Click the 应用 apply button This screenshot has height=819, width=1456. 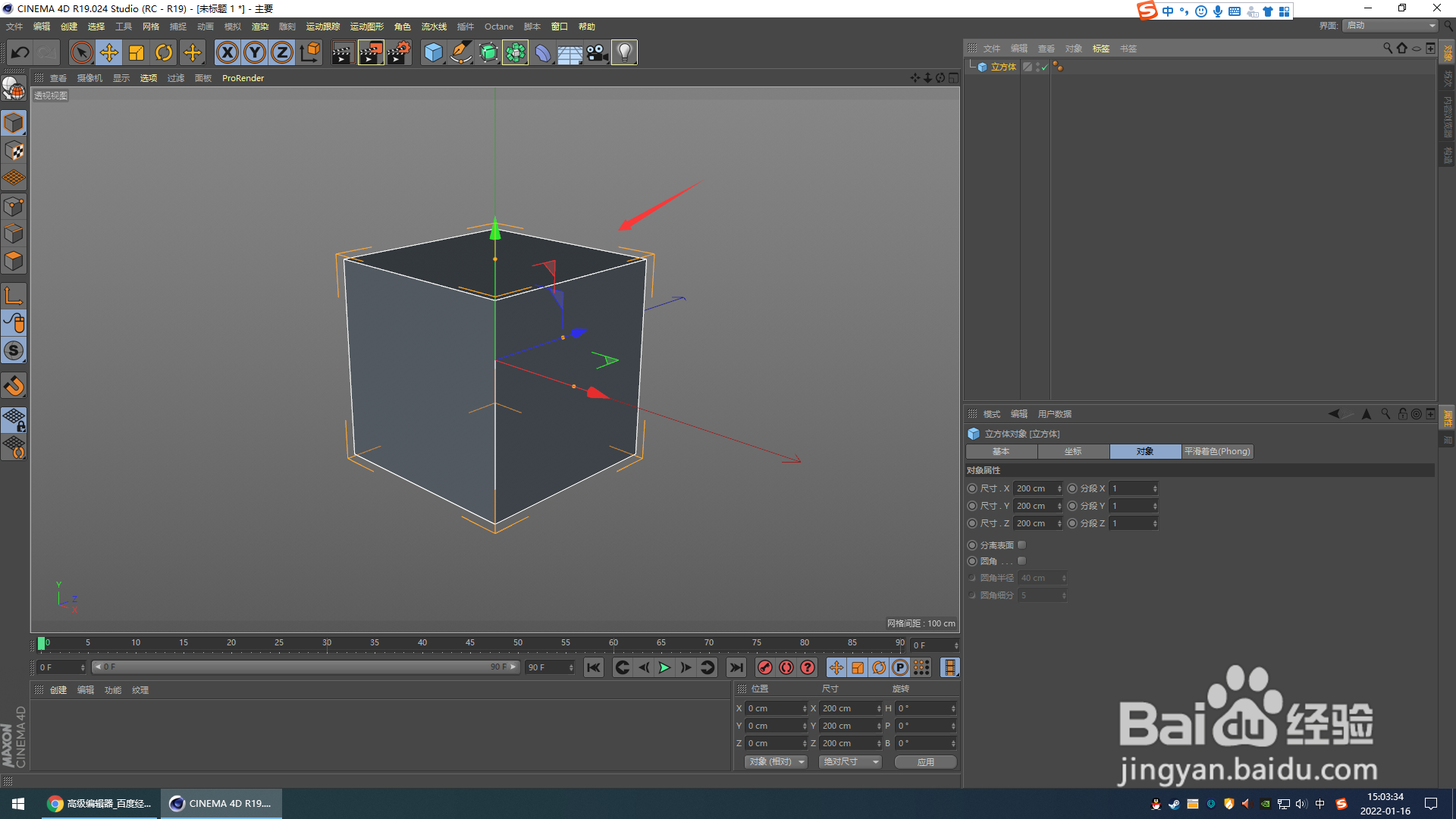[x=925, y=762]
